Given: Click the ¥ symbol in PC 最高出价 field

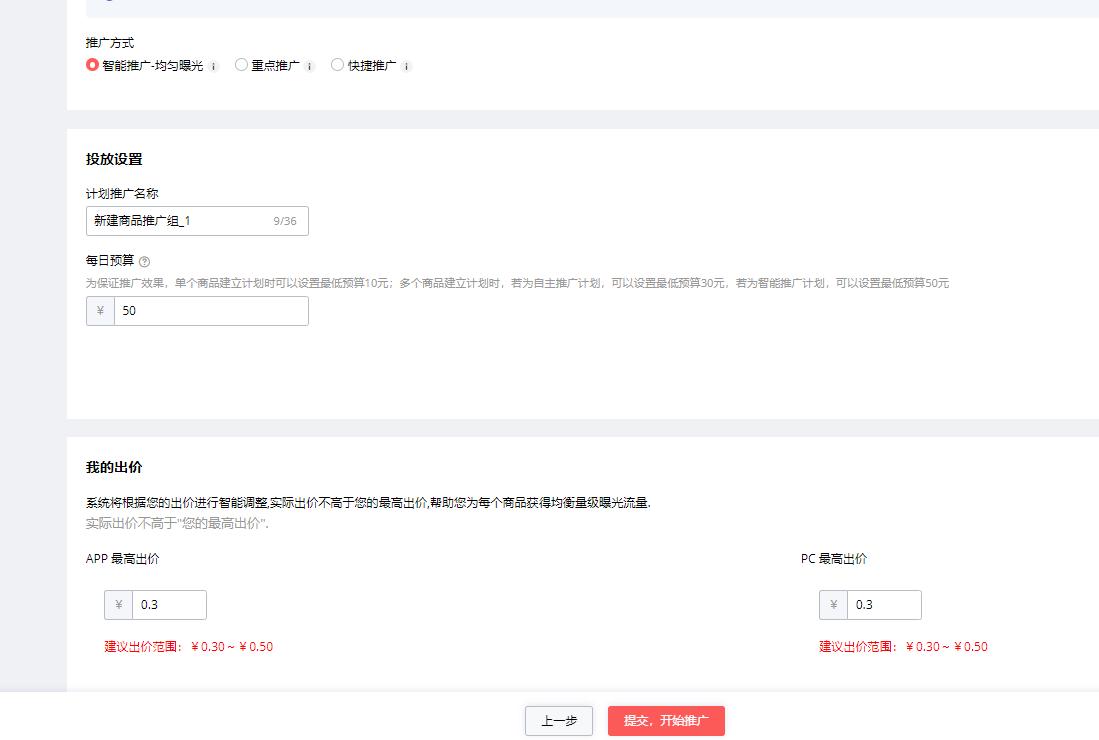Looking at the screenshot, I should click(x=832, y=604).
